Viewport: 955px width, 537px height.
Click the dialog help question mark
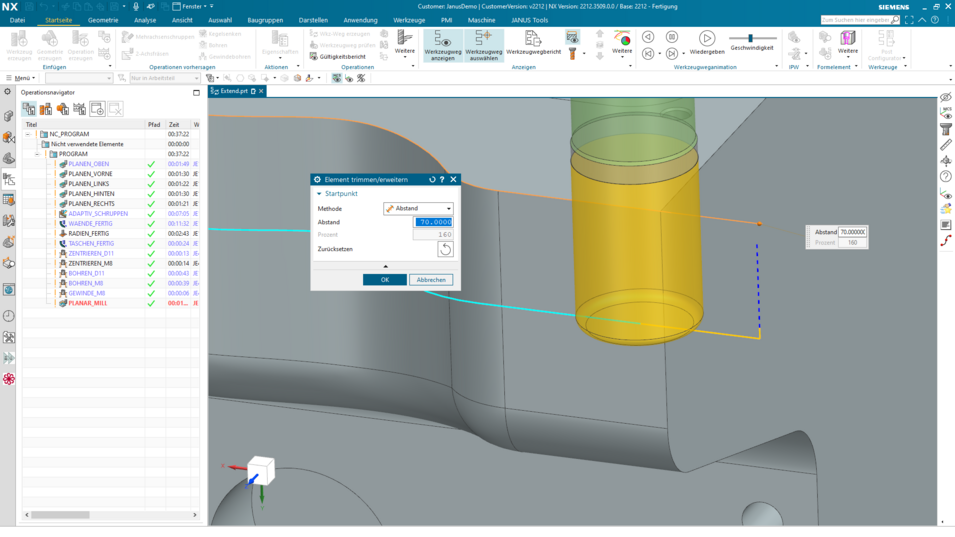pos(442,180)
